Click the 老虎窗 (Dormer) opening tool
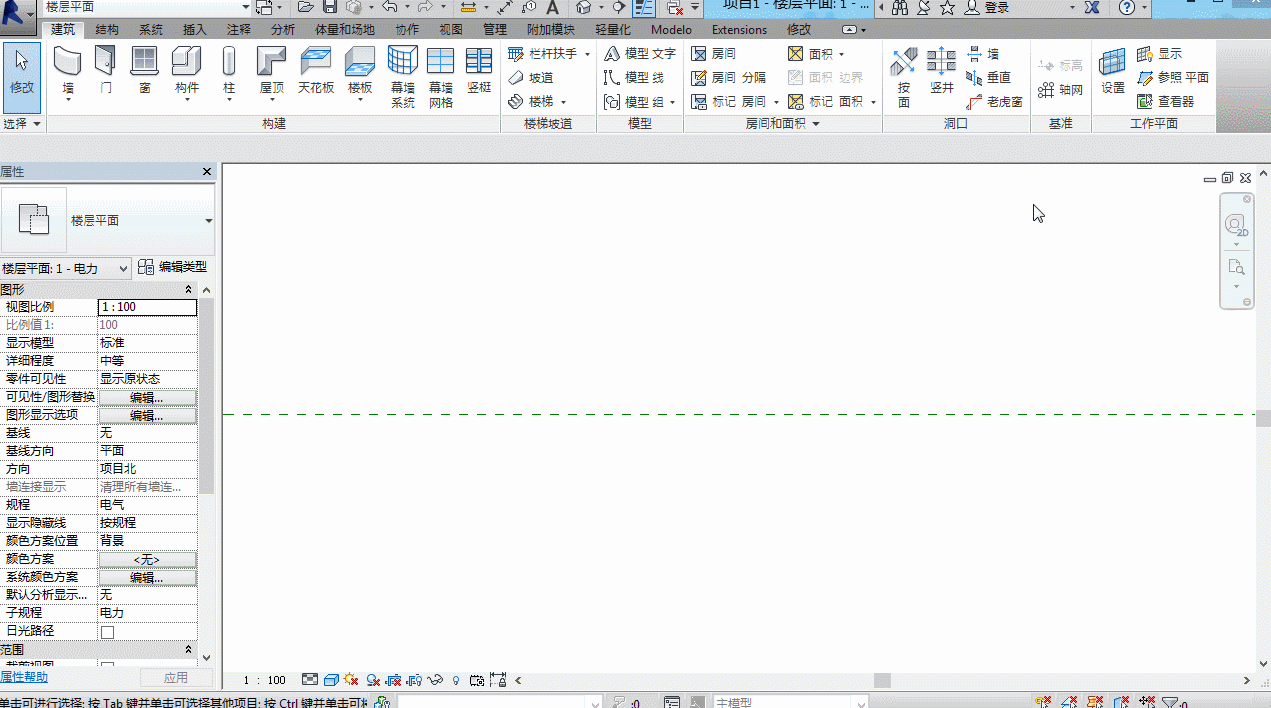 tap(995, 102)
